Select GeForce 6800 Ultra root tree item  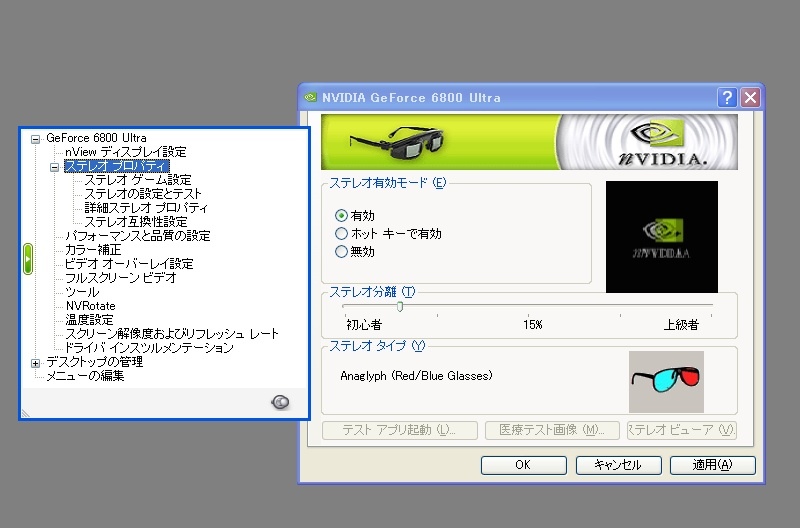[96, 138]
